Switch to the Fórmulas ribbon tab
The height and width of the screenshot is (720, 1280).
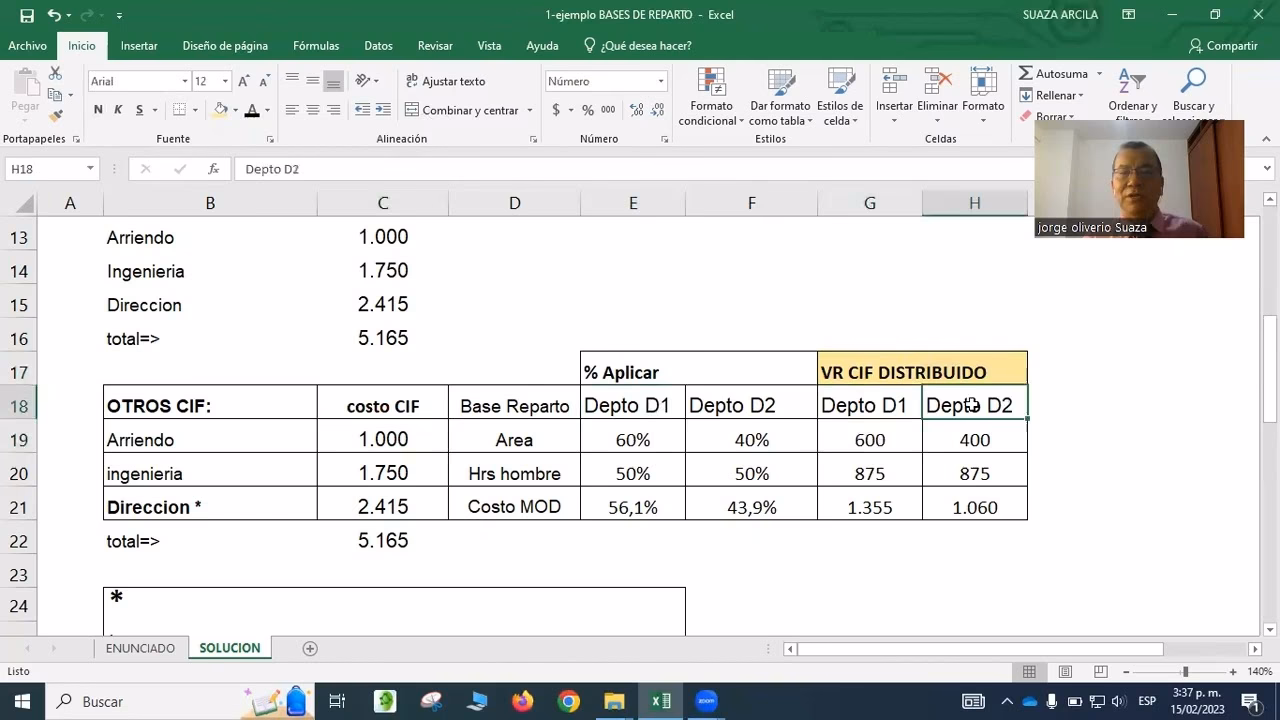point(315,45)
